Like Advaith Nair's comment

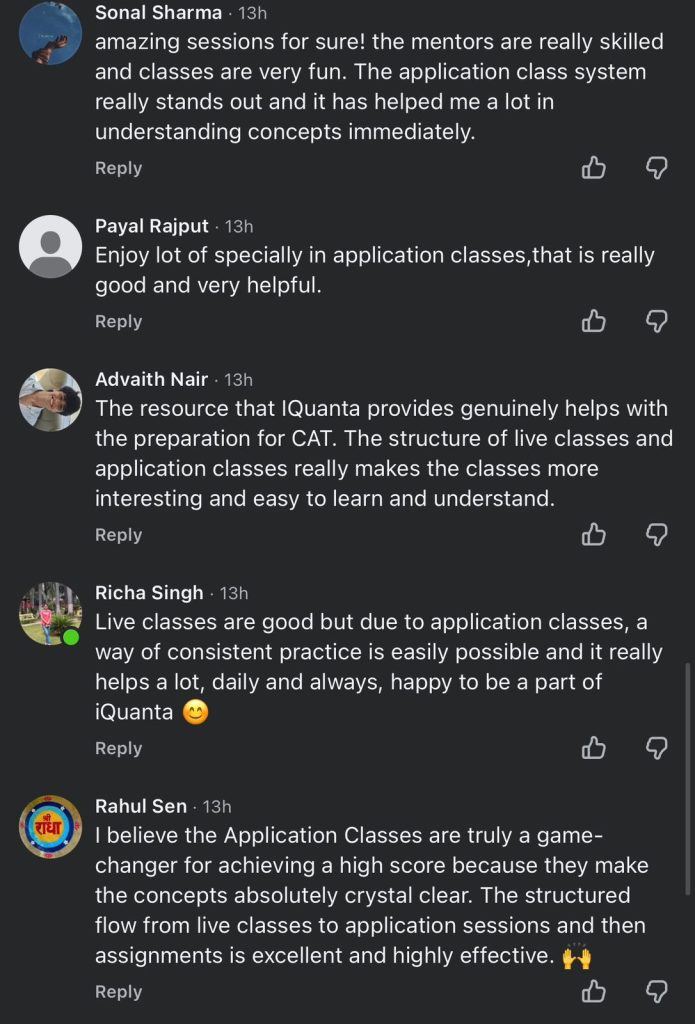[594, 535]
